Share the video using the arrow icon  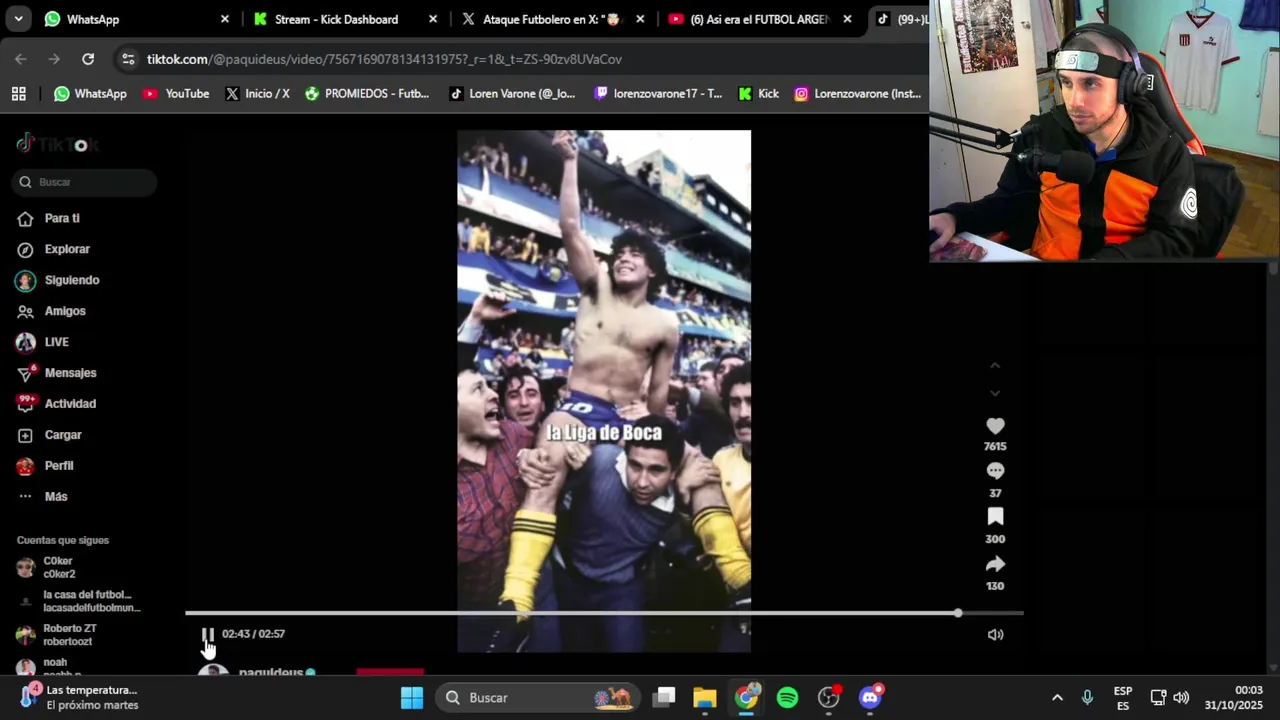[x=995, y=564]
